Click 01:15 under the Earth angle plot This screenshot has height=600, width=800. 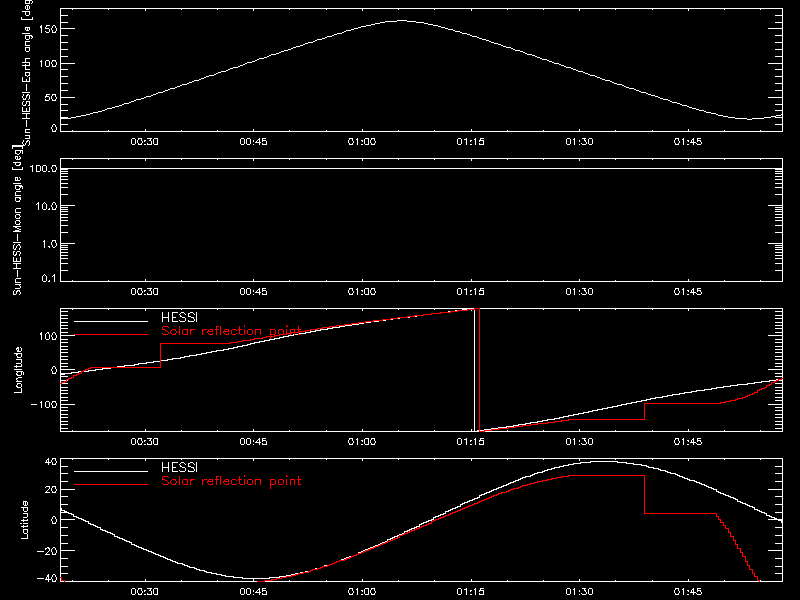point(470,142)
